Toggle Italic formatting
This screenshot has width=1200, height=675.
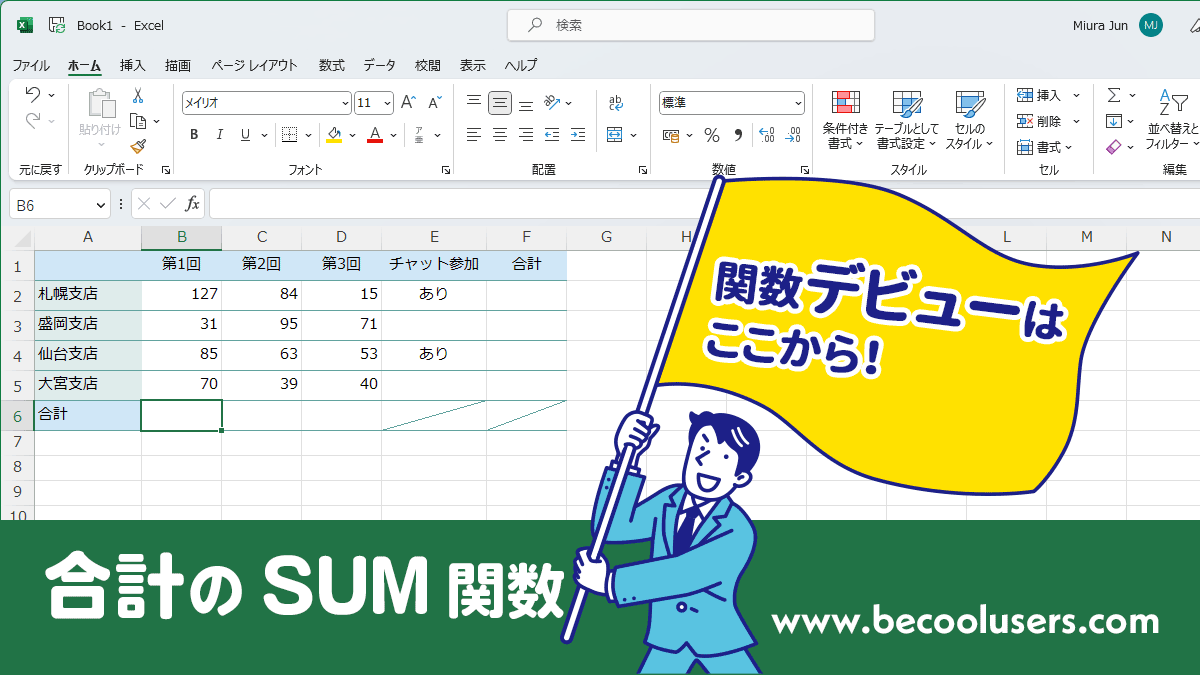click(220, 135)
